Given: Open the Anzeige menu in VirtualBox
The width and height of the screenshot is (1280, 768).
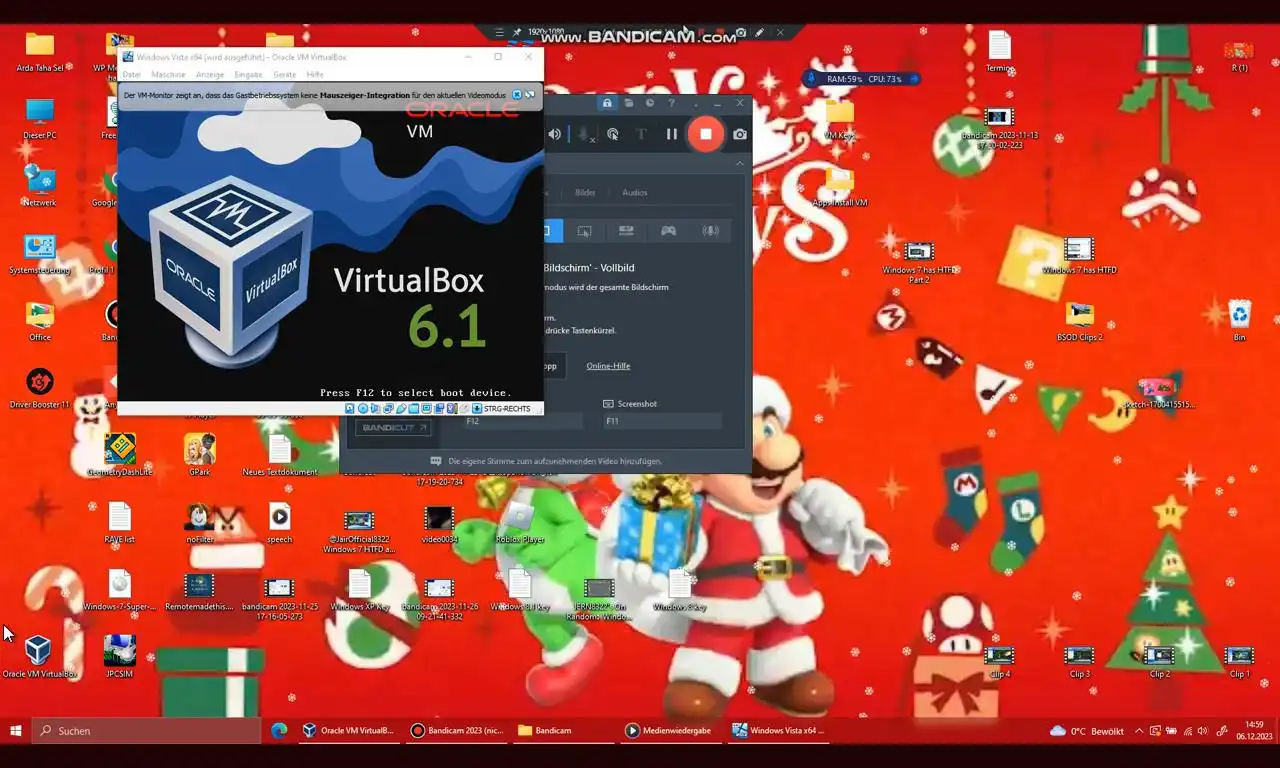Looking at the screenshot, I should coord(210,75).
